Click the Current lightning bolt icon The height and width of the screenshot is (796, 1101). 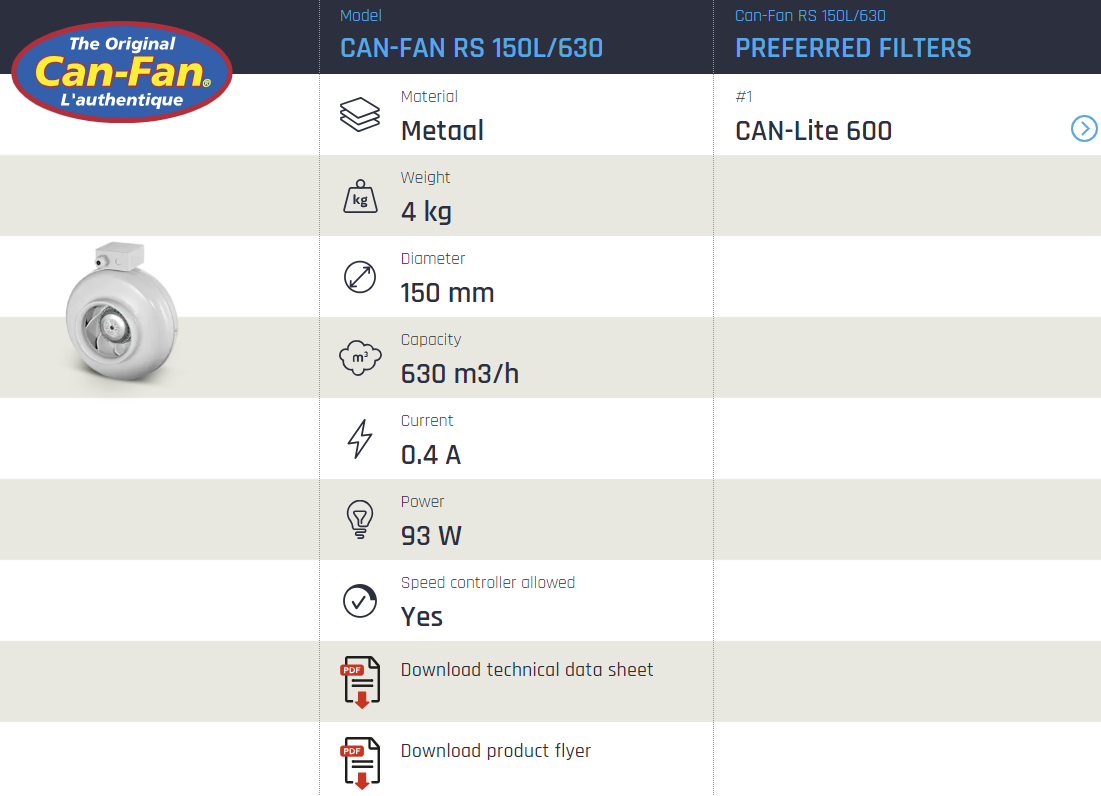pos(360,439)
